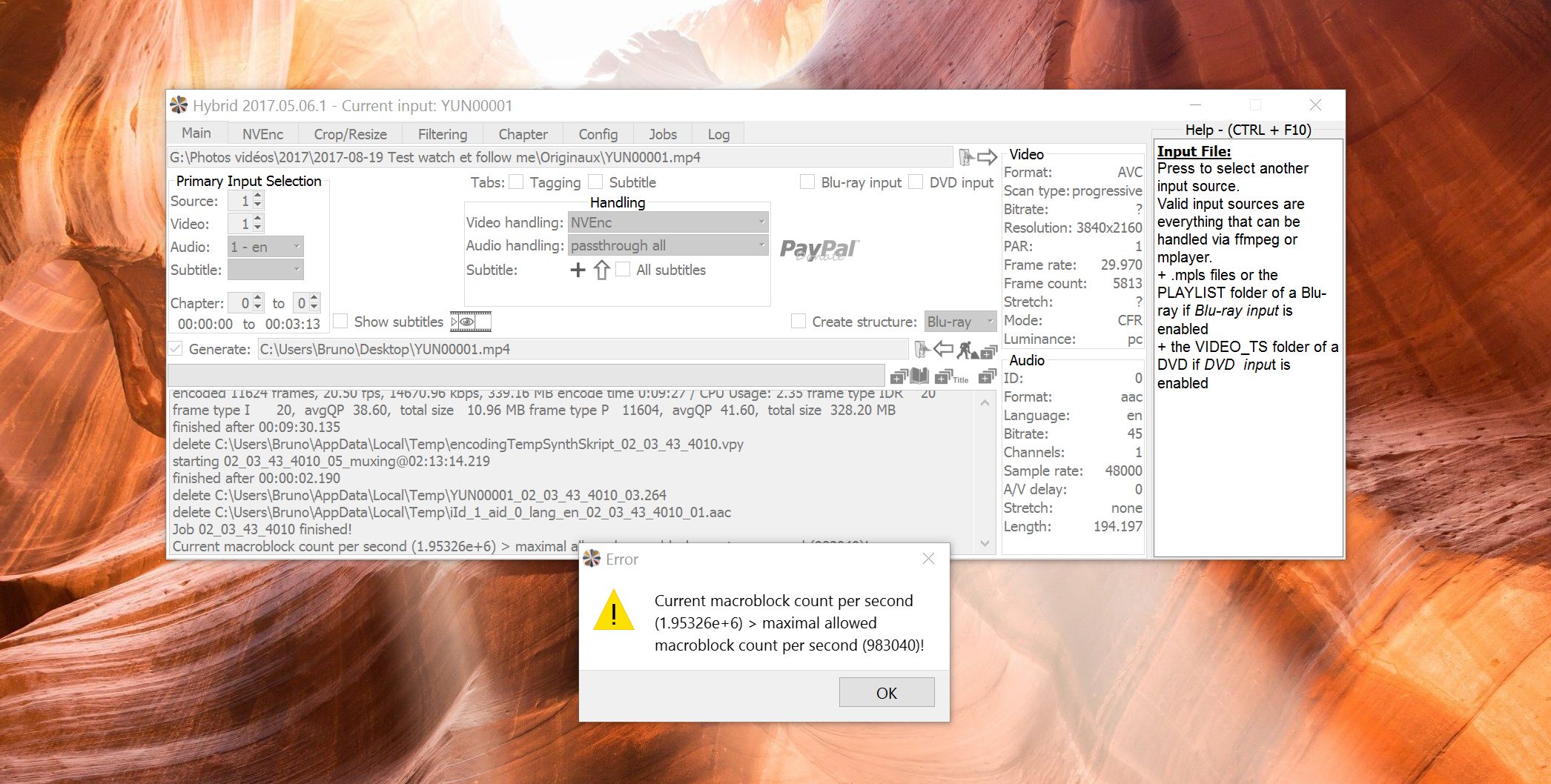
Task: Toggle the Show subtitles checkbox
Action: click(341, 322)
